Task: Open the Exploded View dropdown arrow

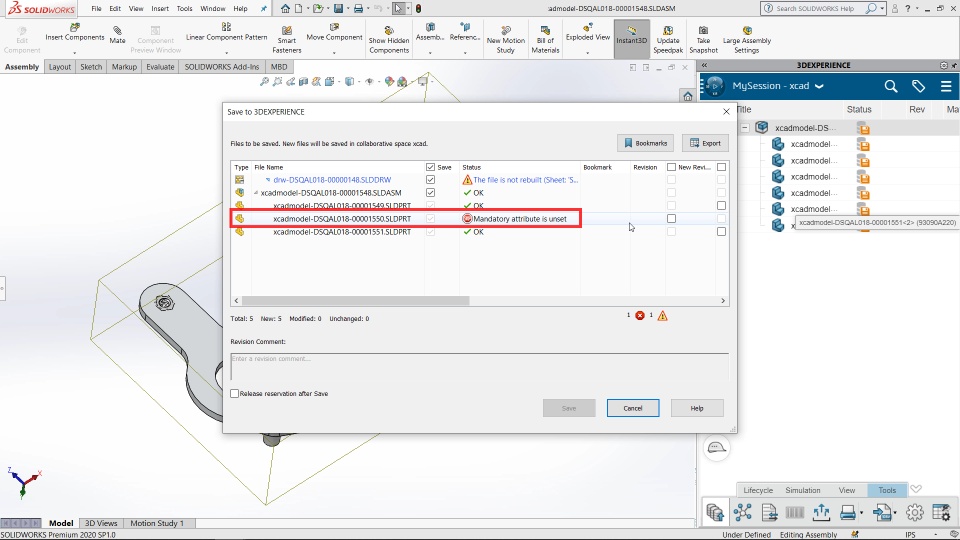Action: click(x=588, y=53)
